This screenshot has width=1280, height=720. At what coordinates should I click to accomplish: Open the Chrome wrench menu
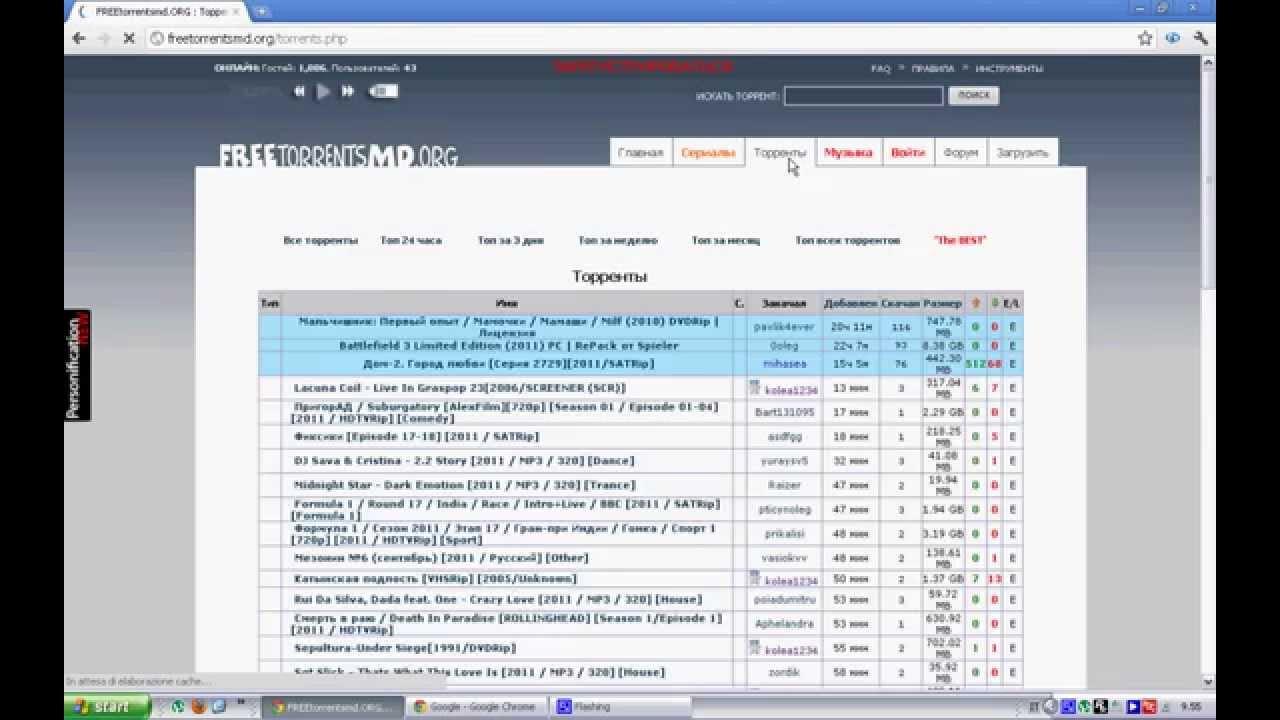[1200, 38]
